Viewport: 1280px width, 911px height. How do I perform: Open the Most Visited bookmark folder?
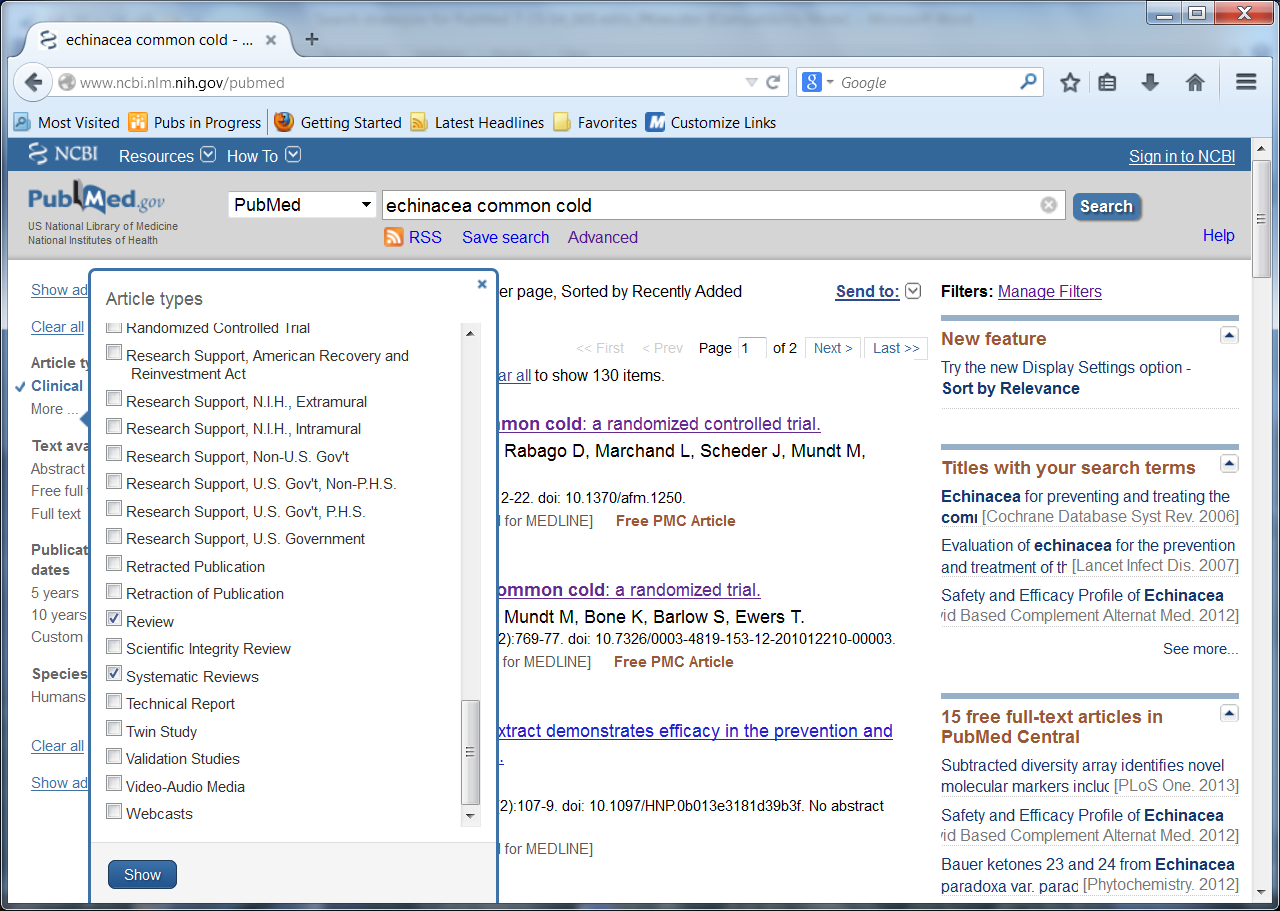[66, 122]
